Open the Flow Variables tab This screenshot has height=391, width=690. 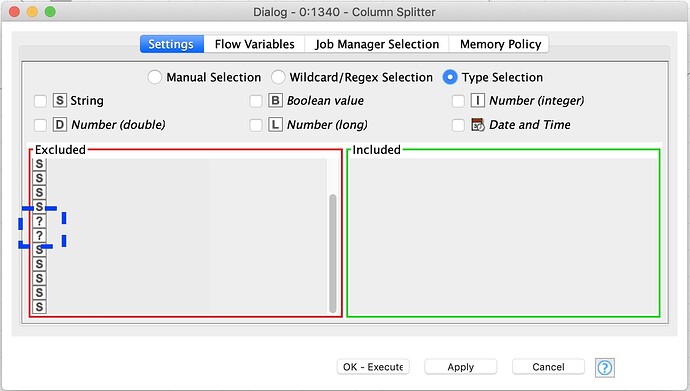click(x=254, y=44)
